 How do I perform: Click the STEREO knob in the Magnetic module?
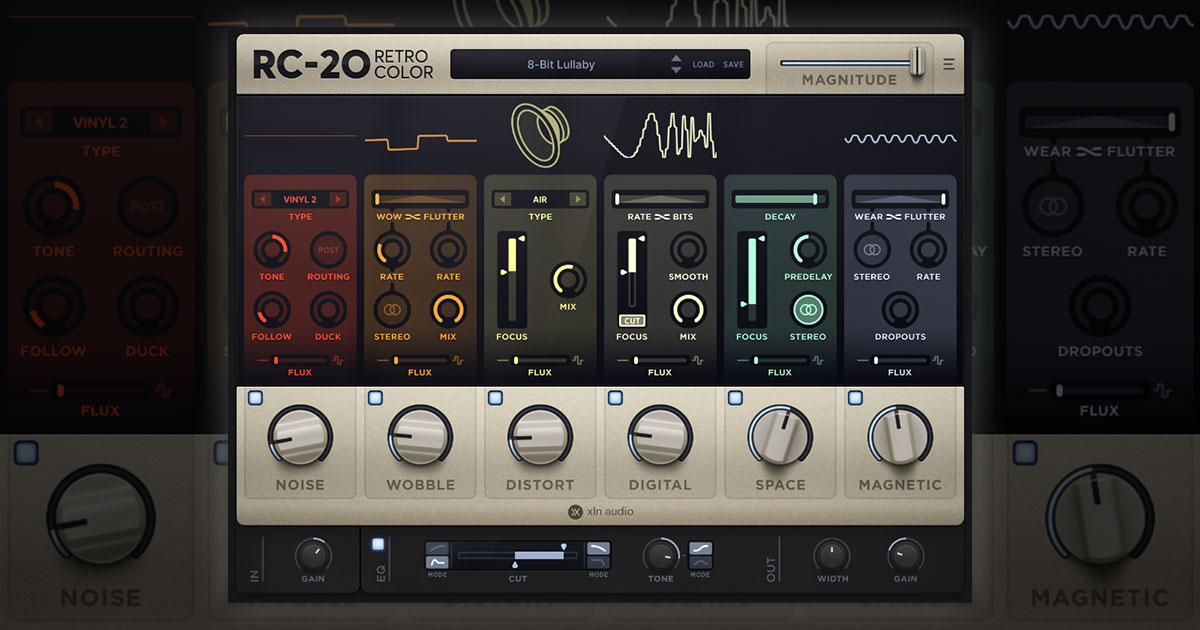(872, 252)
